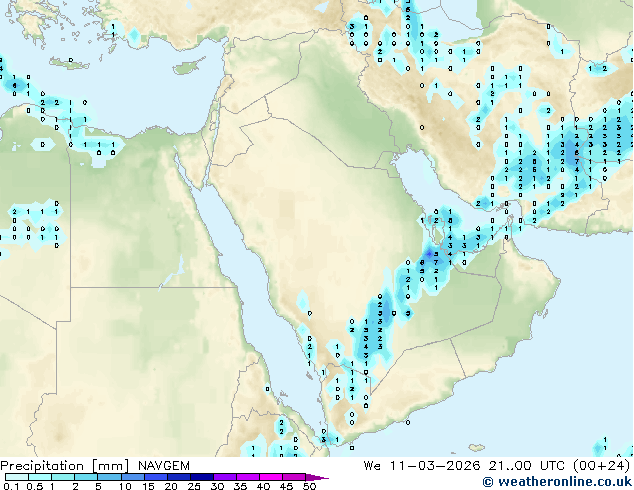This screenshot has width=634, height=490.
Task: Select the 20–25 mm legend color swatch
Action: click(178, 477)
